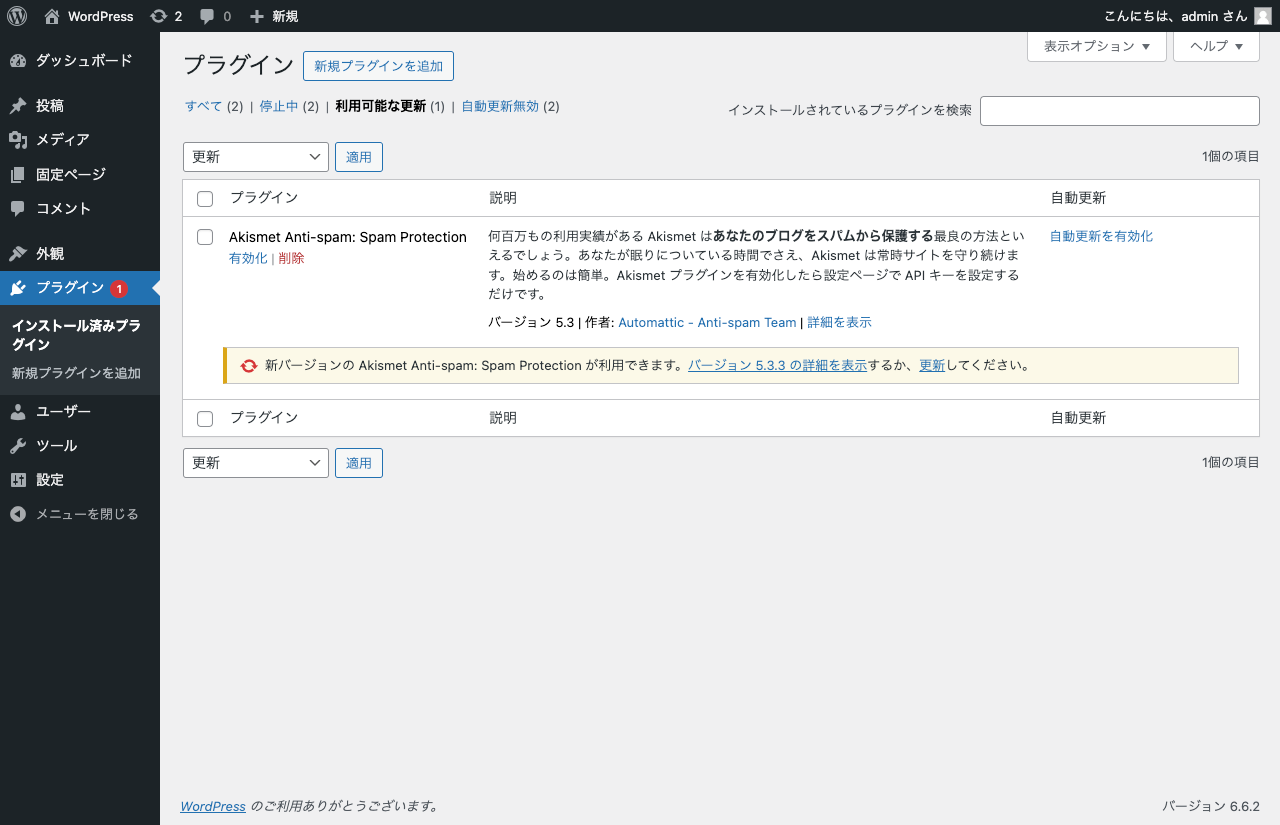Click WordPress link in page footer

(213, 806)
